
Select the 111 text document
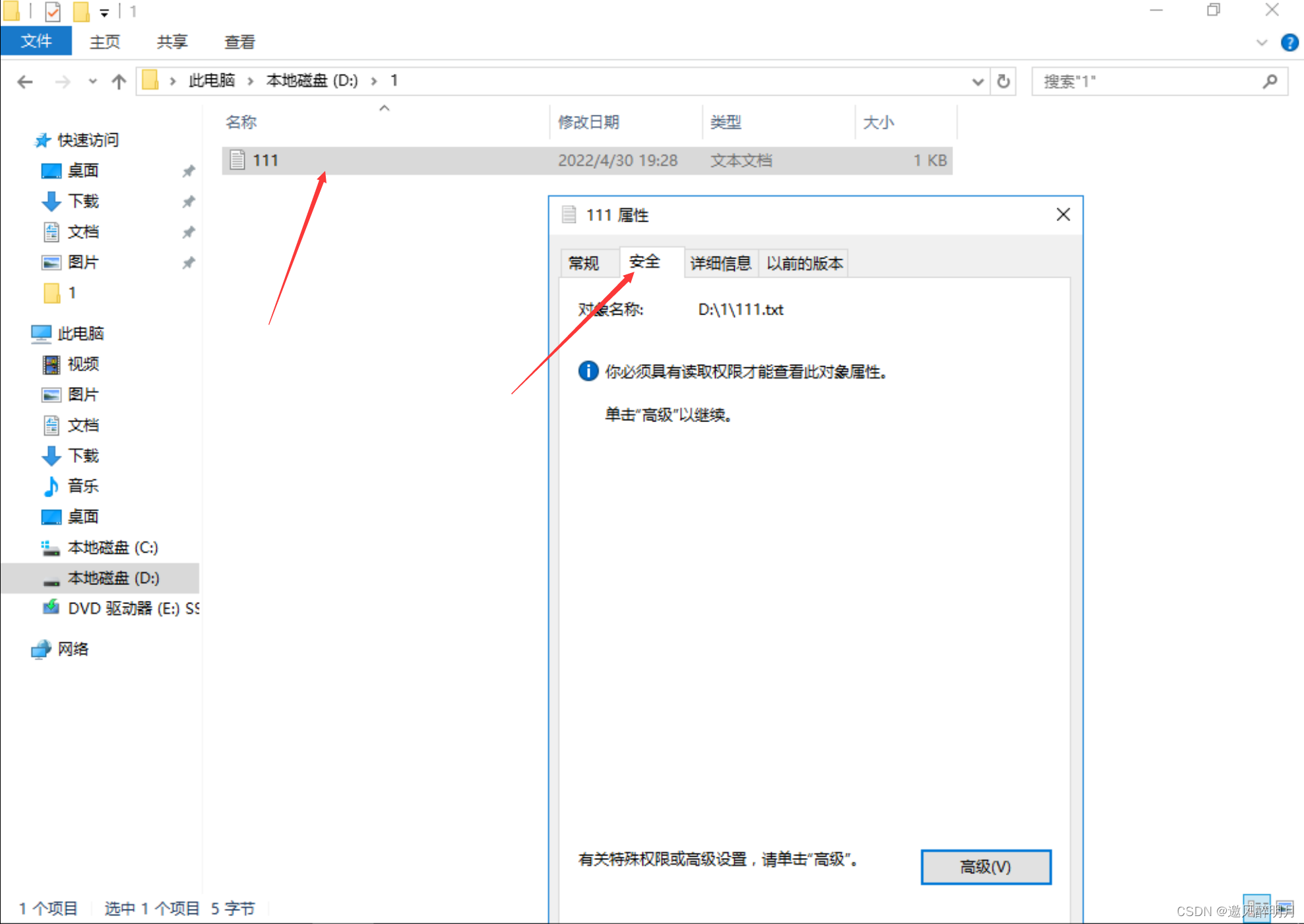pos(266,160)
